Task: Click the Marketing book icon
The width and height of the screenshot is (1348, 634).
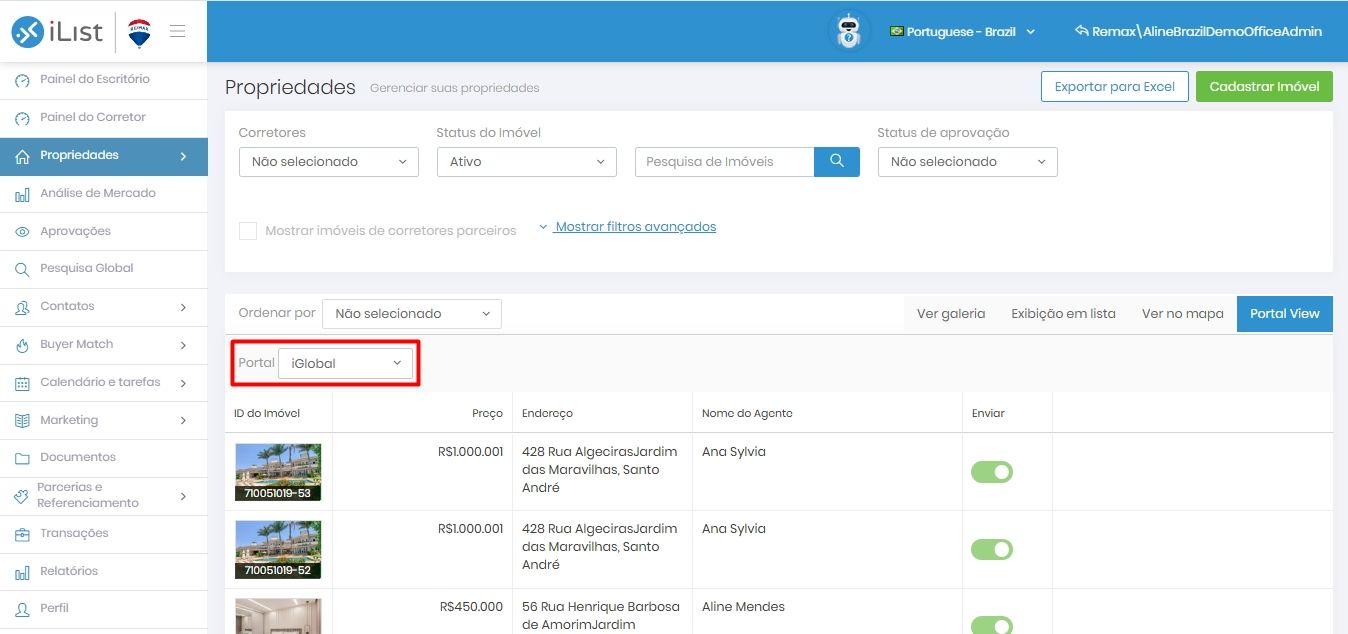Action: 22,421
